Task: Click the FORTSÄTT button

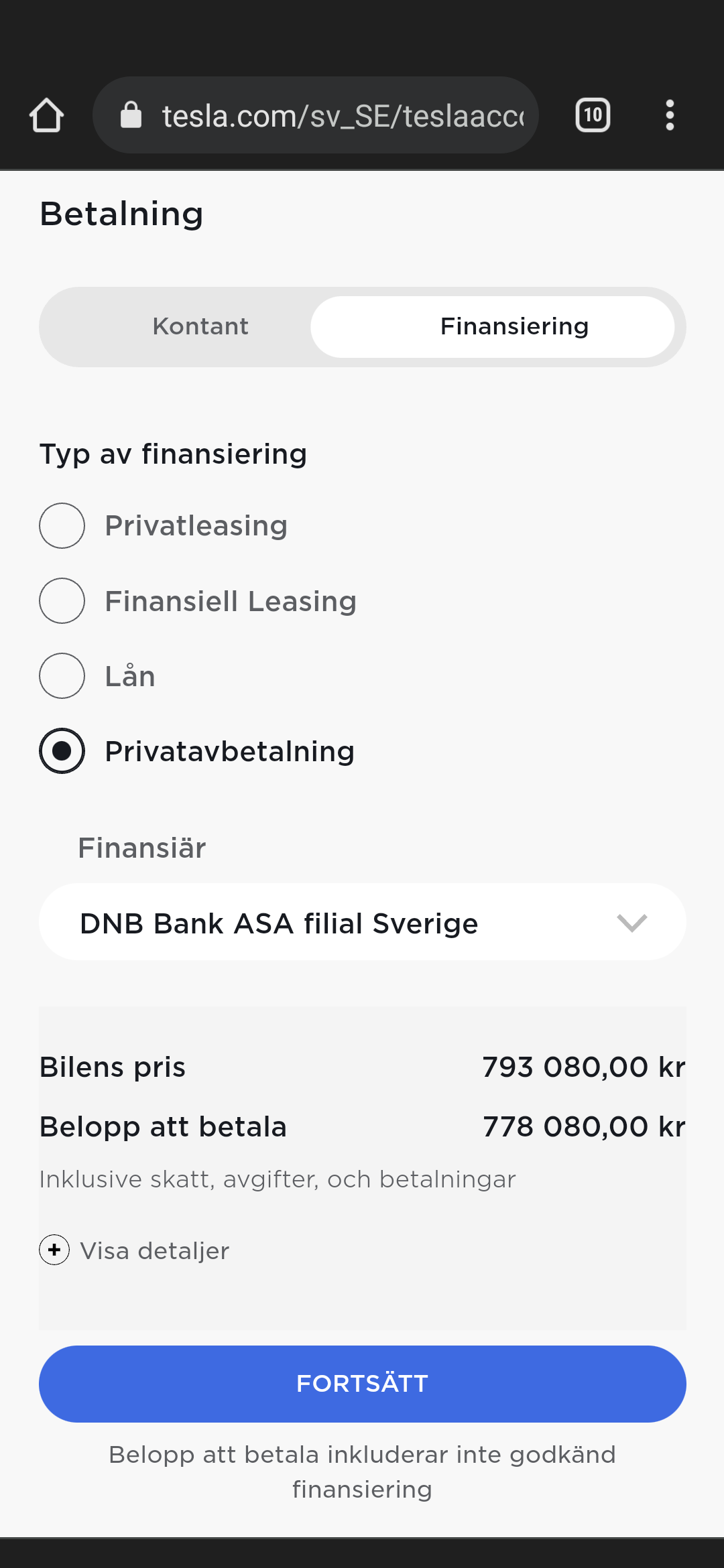Action: pos(362,1384)
